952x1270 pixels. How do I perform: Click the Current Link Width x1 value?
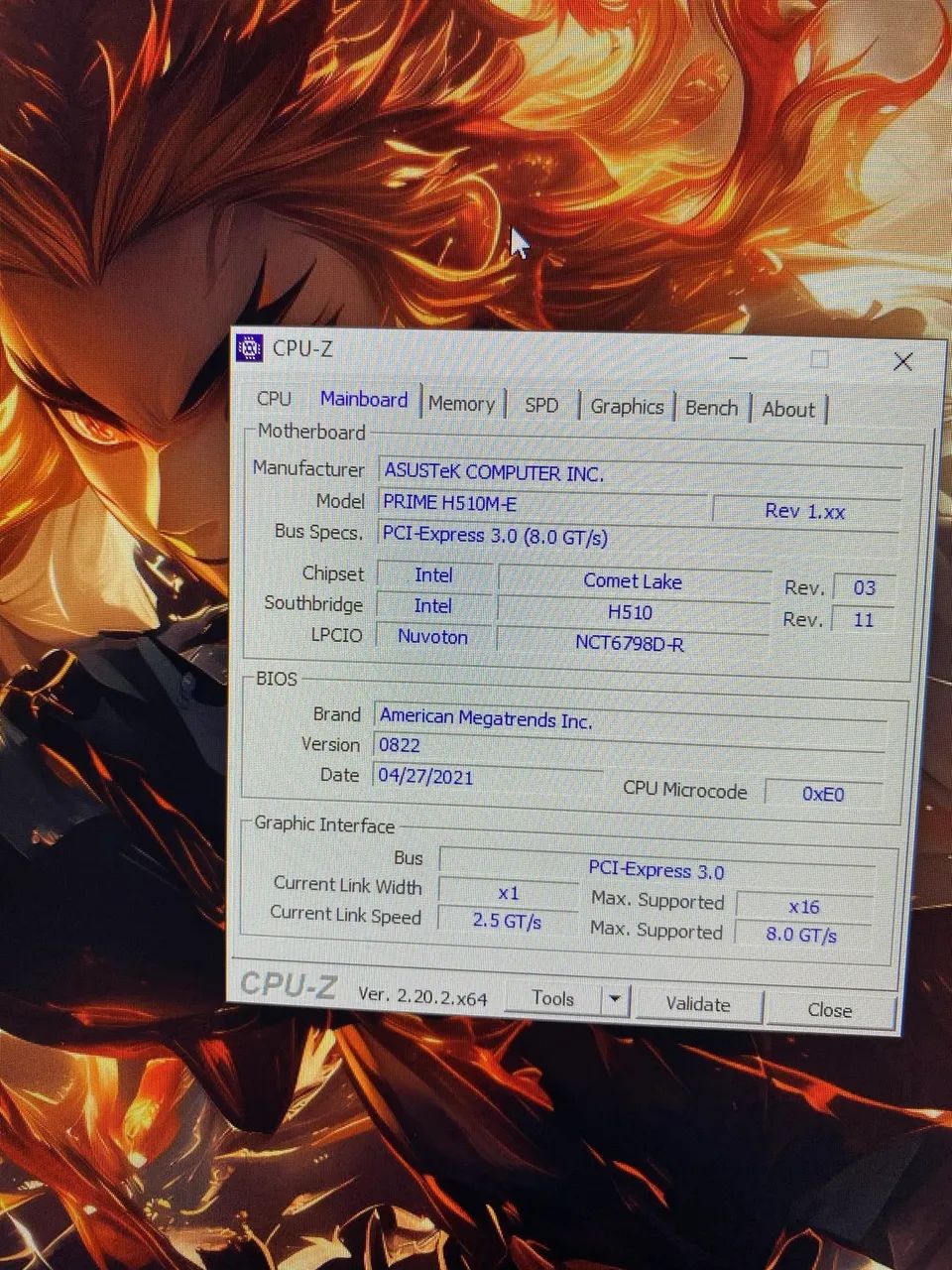click(508, 893)
